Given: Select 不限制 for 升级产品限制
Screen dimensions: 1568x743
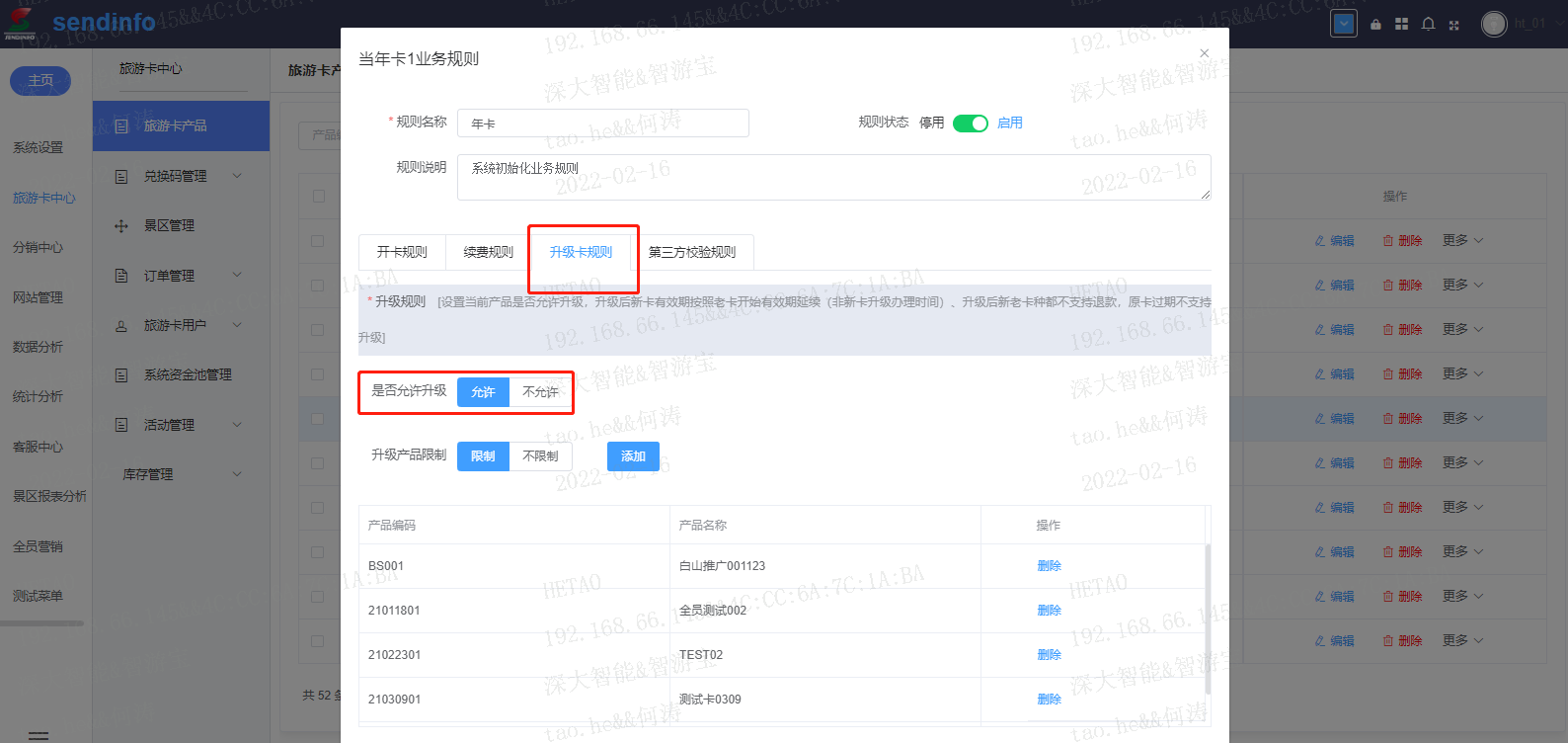Looking at the screenshot, I should (x=540, y=456).
